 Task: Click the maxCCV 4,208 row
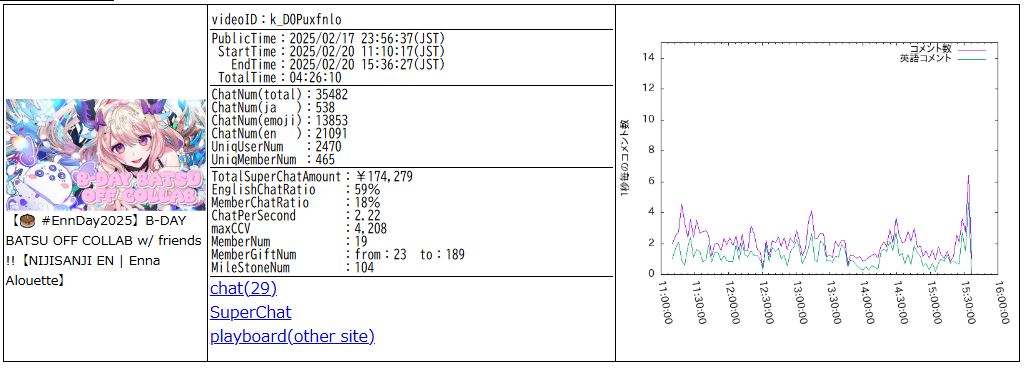(299, 229)
